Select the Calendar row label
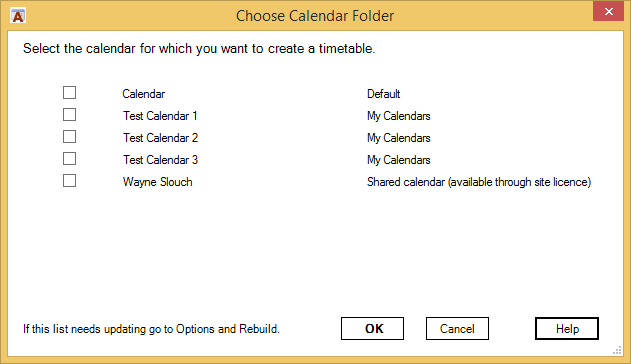Viewport: 631px width, 364px height. pyautogui.click(x=144, y=94)
